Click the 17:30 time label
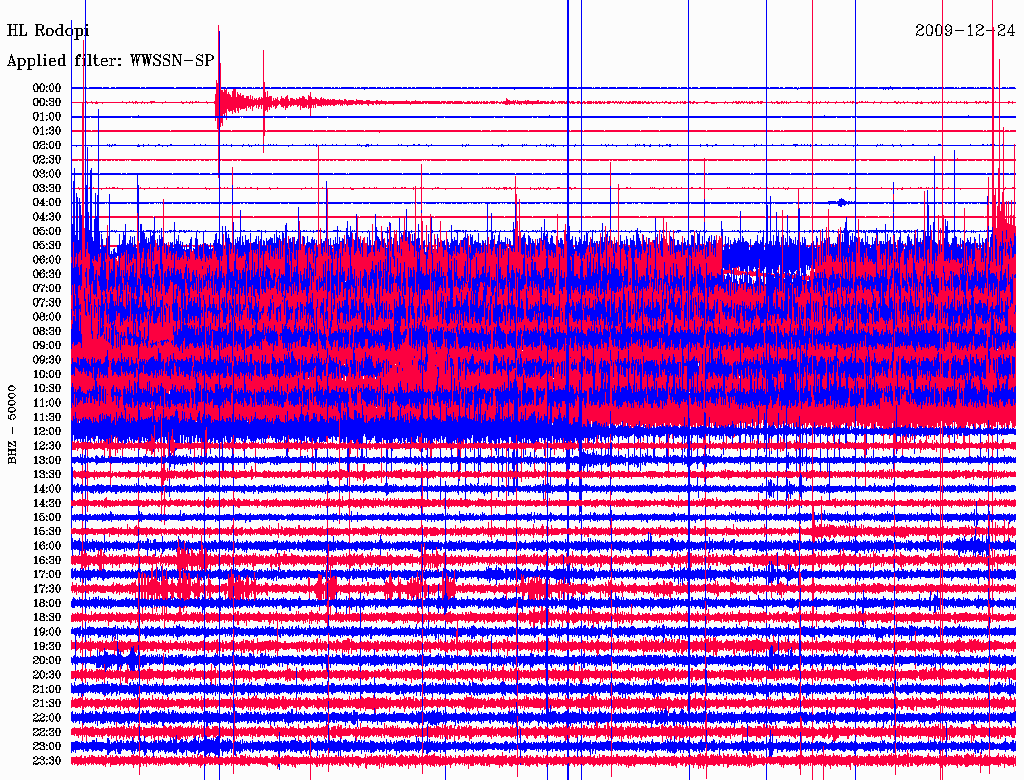This screenshot has width=1024, height=780. pos(47,589)
